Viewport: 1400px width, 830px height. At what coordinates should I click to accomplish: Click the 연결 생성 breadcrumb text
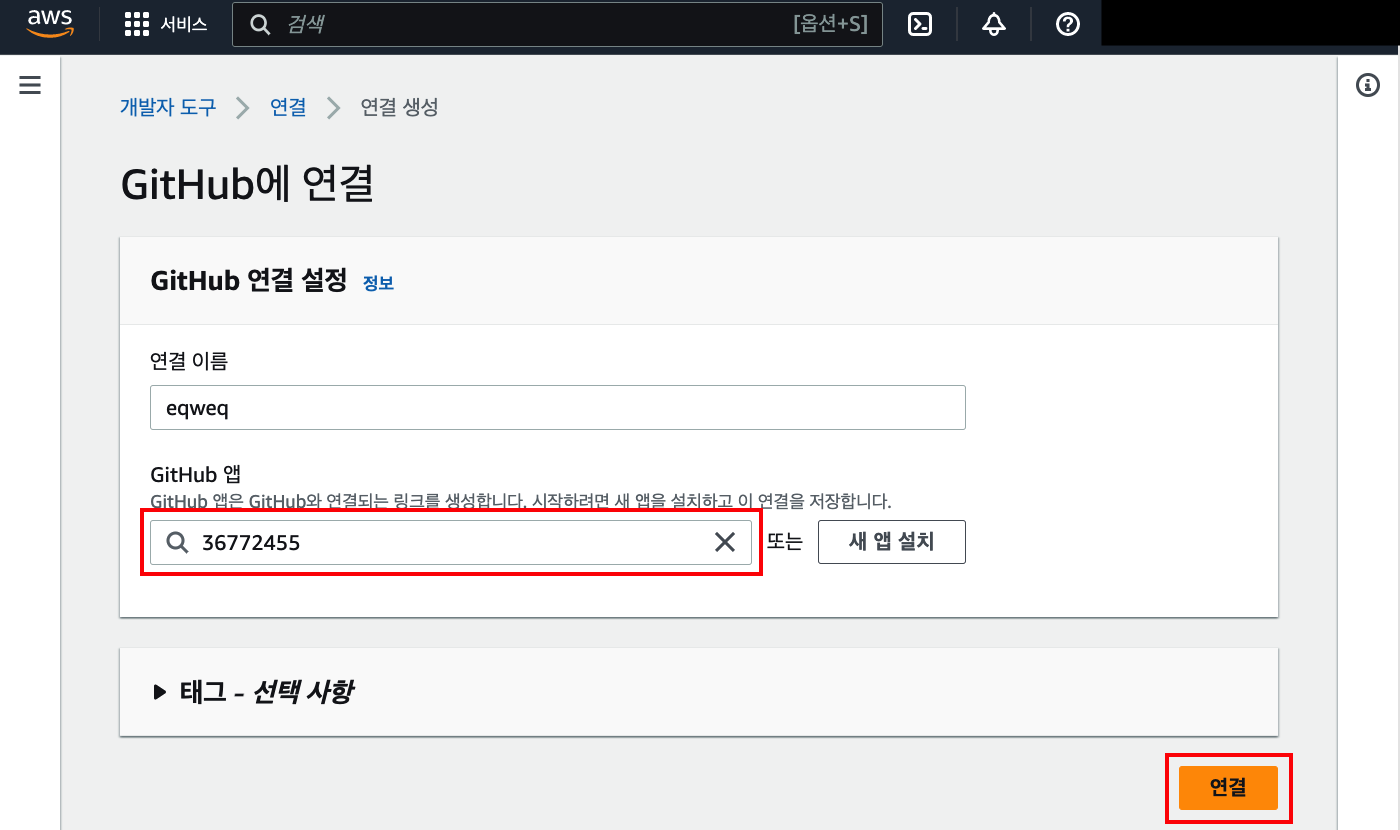[399, 107]
